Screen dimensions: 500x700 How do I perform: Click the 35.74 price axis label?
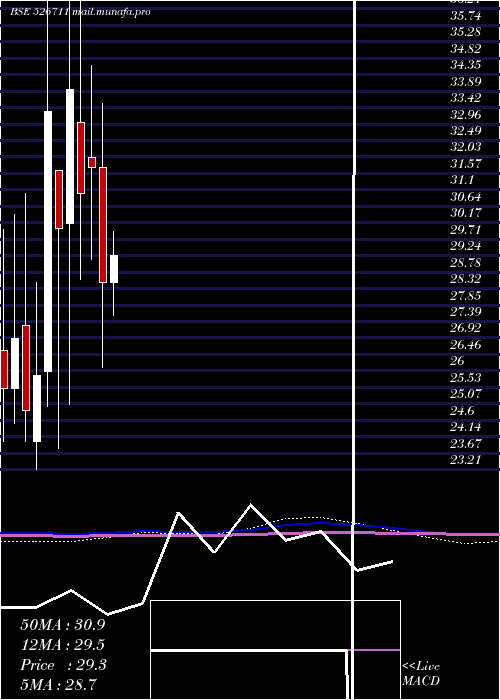click(x=466, y=16)
